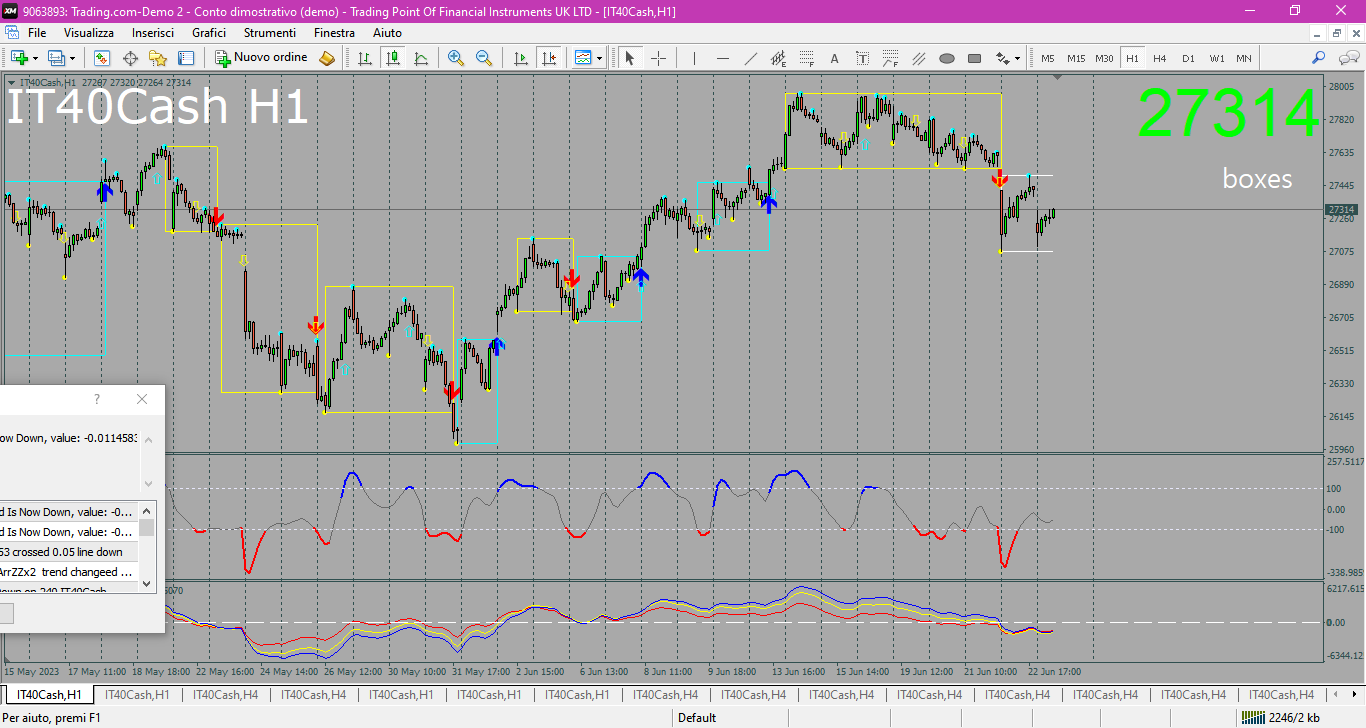The height and width of the screenshot is (728, 1366).
Task: Expand the Indicators dropdown arrow
Action: (x=599, y=58)
